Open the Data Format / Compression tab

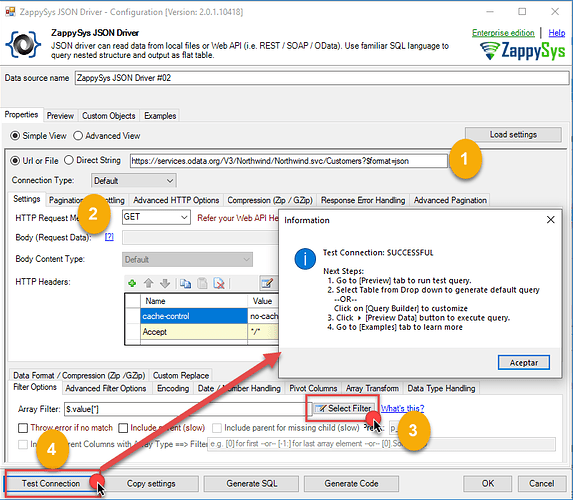pyautogui.click(x=79, y=375)
